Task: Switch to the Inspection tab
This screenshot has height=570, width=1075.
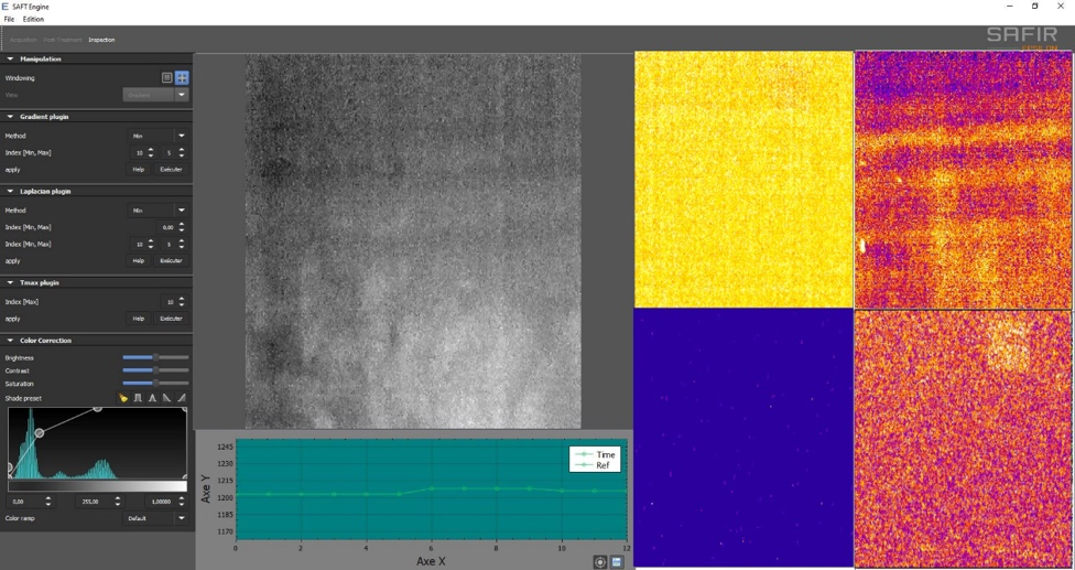Action: coord(101,40)
